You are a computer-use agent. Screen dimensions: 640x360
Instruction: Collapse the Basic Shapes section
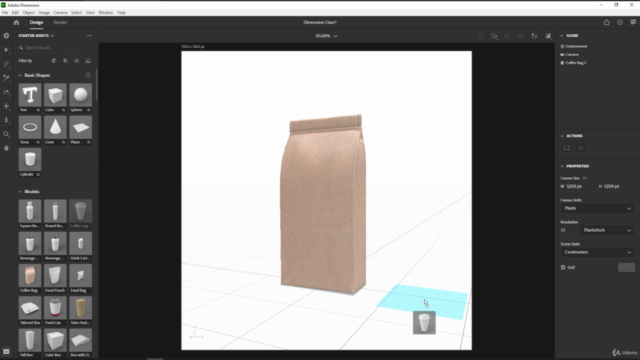(x=20, y=75)
